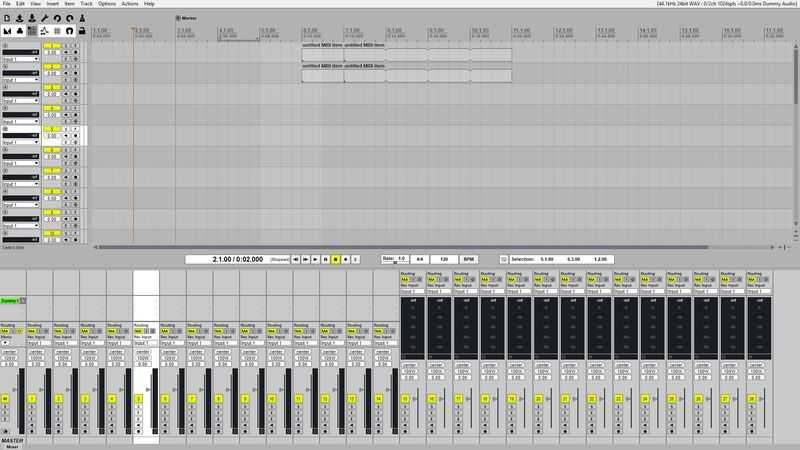
Task: Arm record on track 2 in track panel
Action: [76, 73]
